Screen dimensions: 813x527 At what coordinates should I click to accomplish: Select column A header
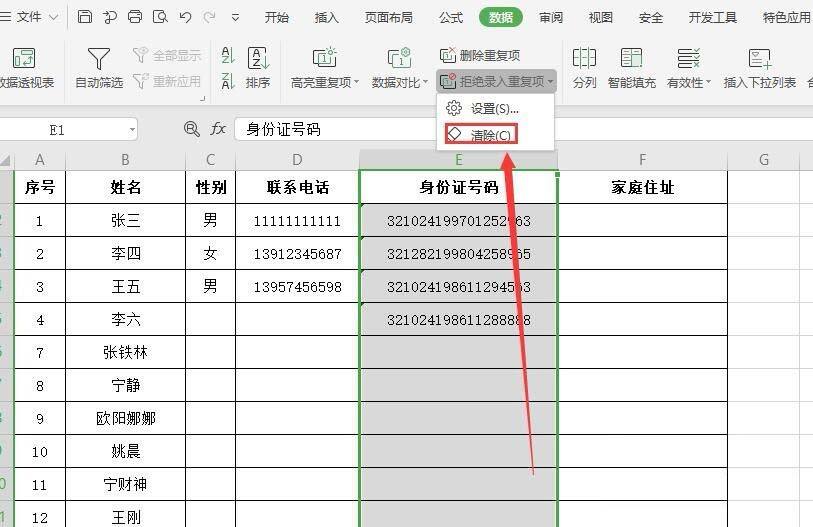tap(40, 160)
